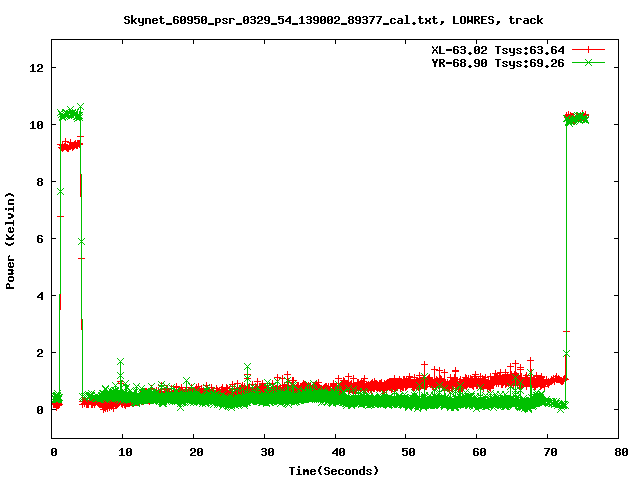Click the Power (Kelvin) y-axis label
Screen dimensions: 640x480
pos(11,238)
